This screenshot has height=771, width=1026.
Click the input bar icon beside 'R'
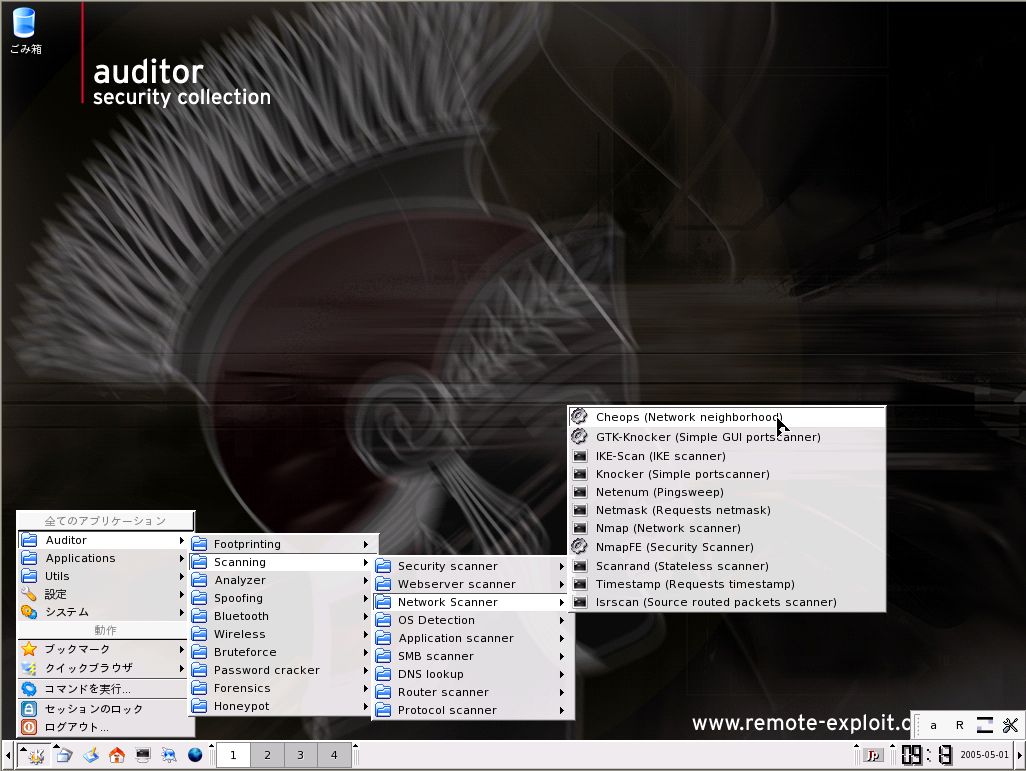(x=985, y=725)
